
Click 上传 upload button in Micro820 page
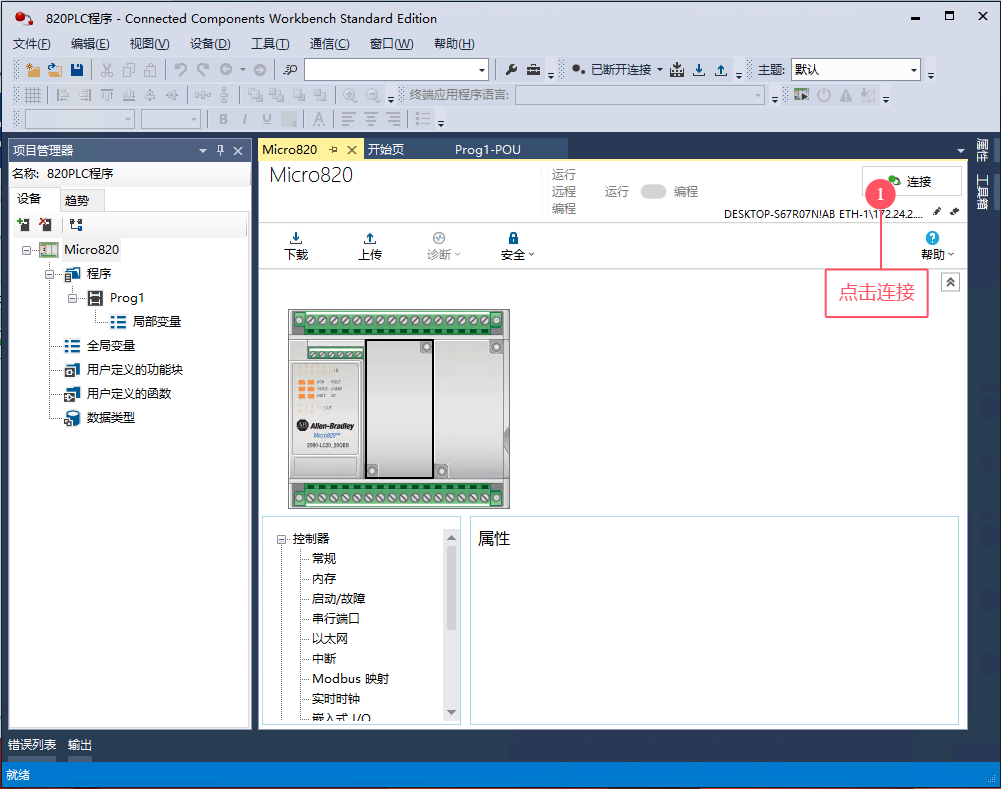pyautogui.click(x=370, y=246)
